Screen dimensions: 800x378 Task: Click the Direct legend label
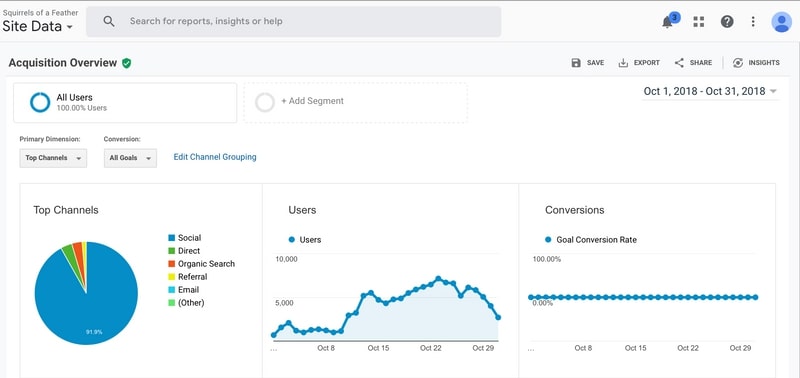pyautogui.click(x=189, y=251)
